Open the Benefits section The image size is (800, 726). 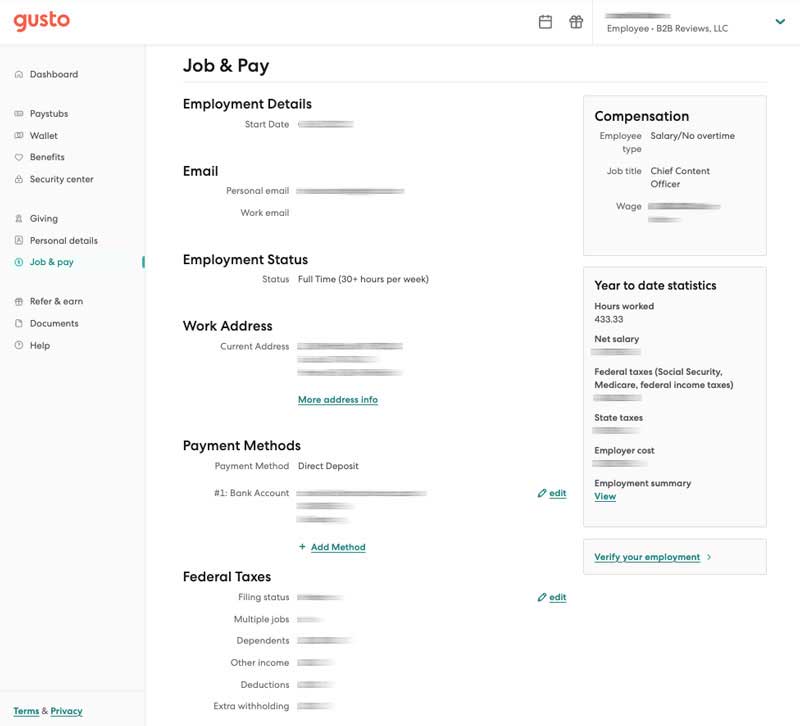(x=47, y=157)
